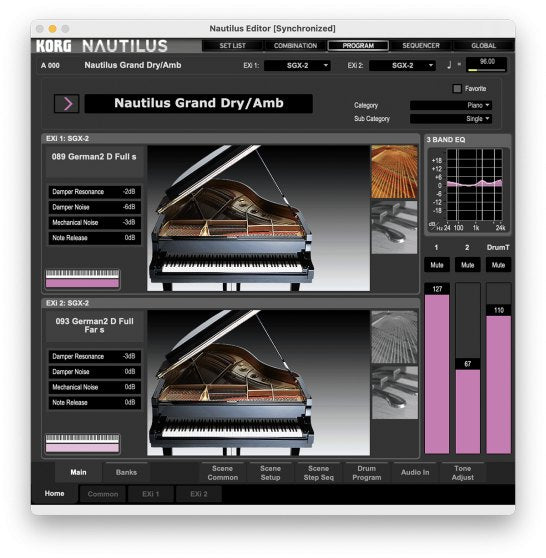Click the DrumT volume slider at 110
This screenshot has height=558, width=546.
tap(498, 368)
